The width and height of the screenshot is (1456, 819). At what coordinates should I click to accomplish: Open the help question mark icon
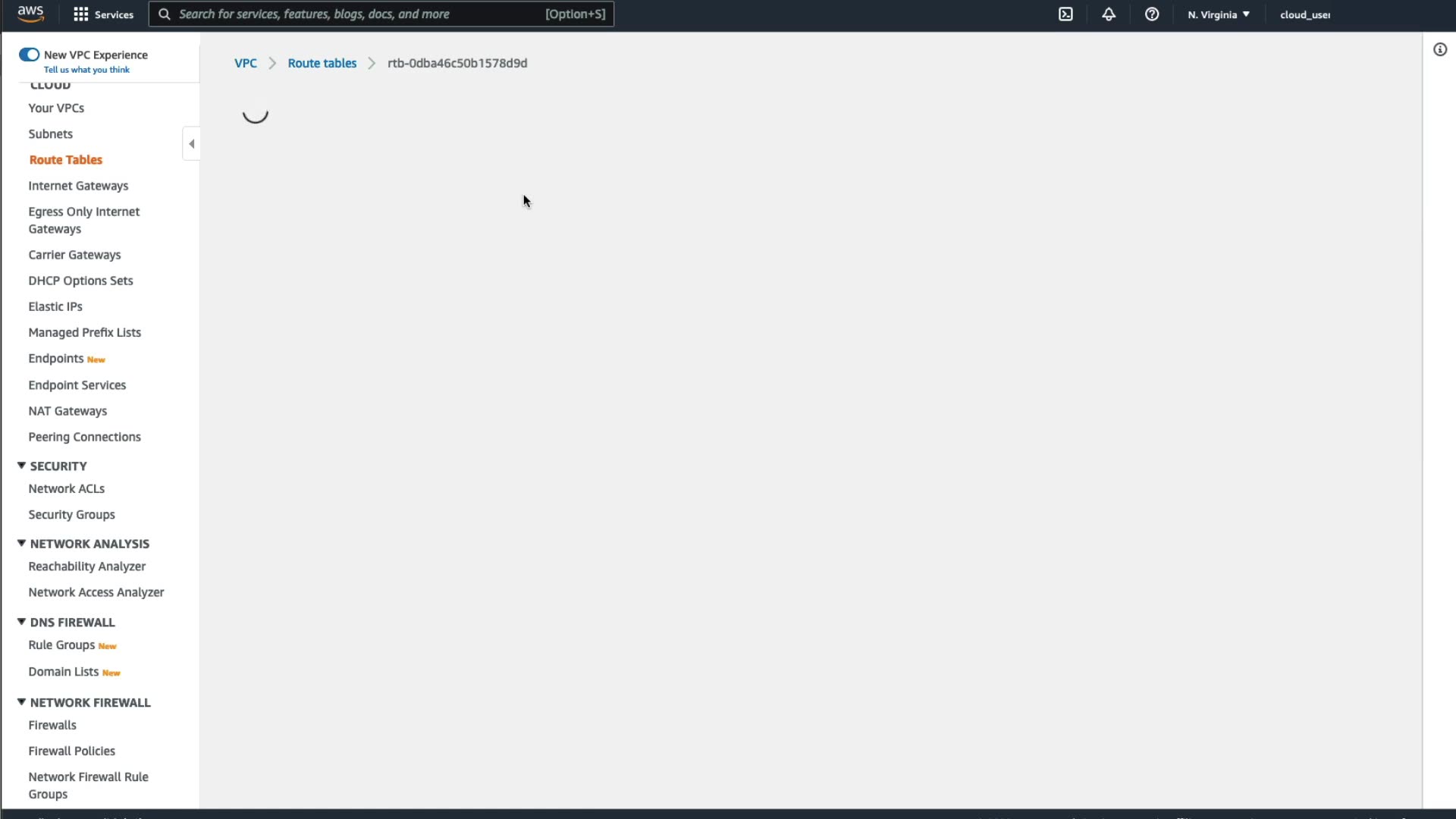click(x=1152, y=14)
